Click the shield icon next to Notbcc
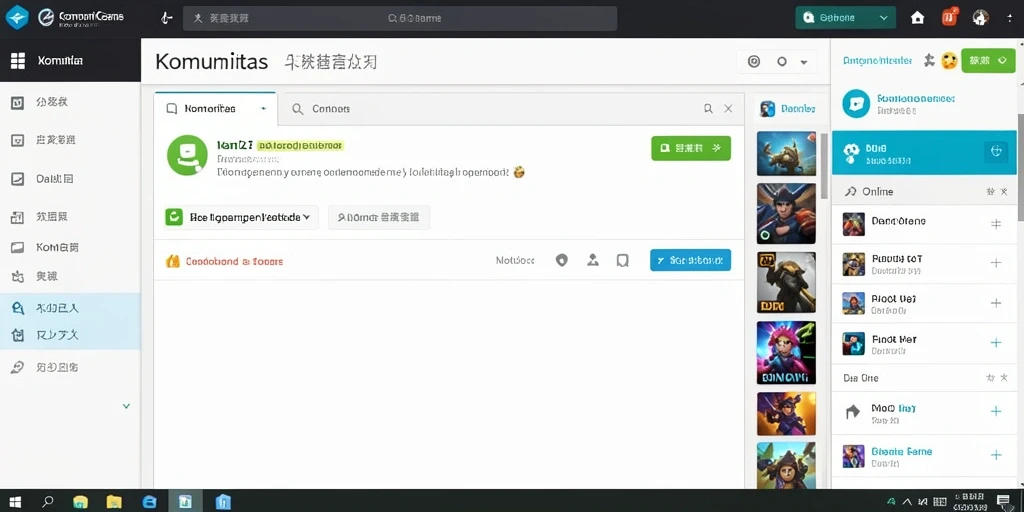This screenshot has width=1024, height=512. tap(562, 261)
